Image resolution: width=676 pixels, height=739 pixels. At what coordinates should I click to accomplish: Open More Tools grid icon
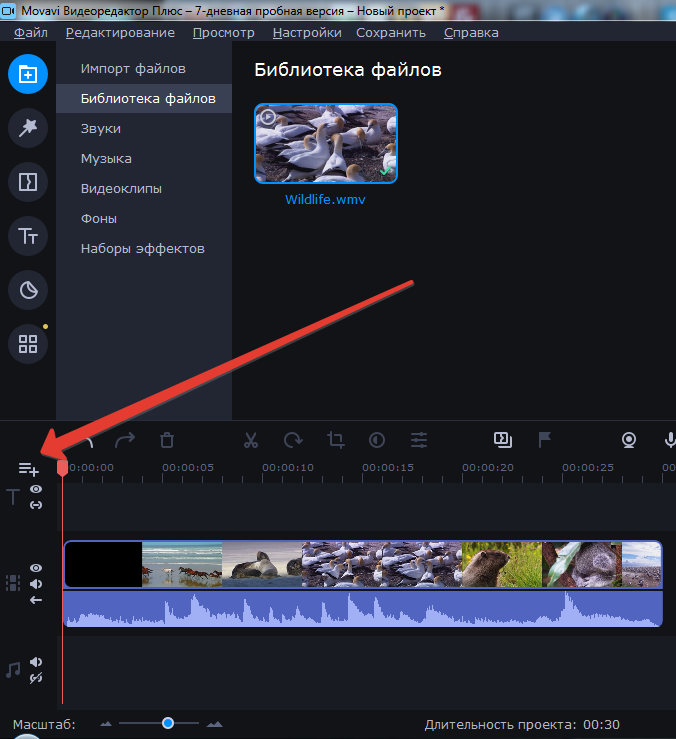point(28,345)
